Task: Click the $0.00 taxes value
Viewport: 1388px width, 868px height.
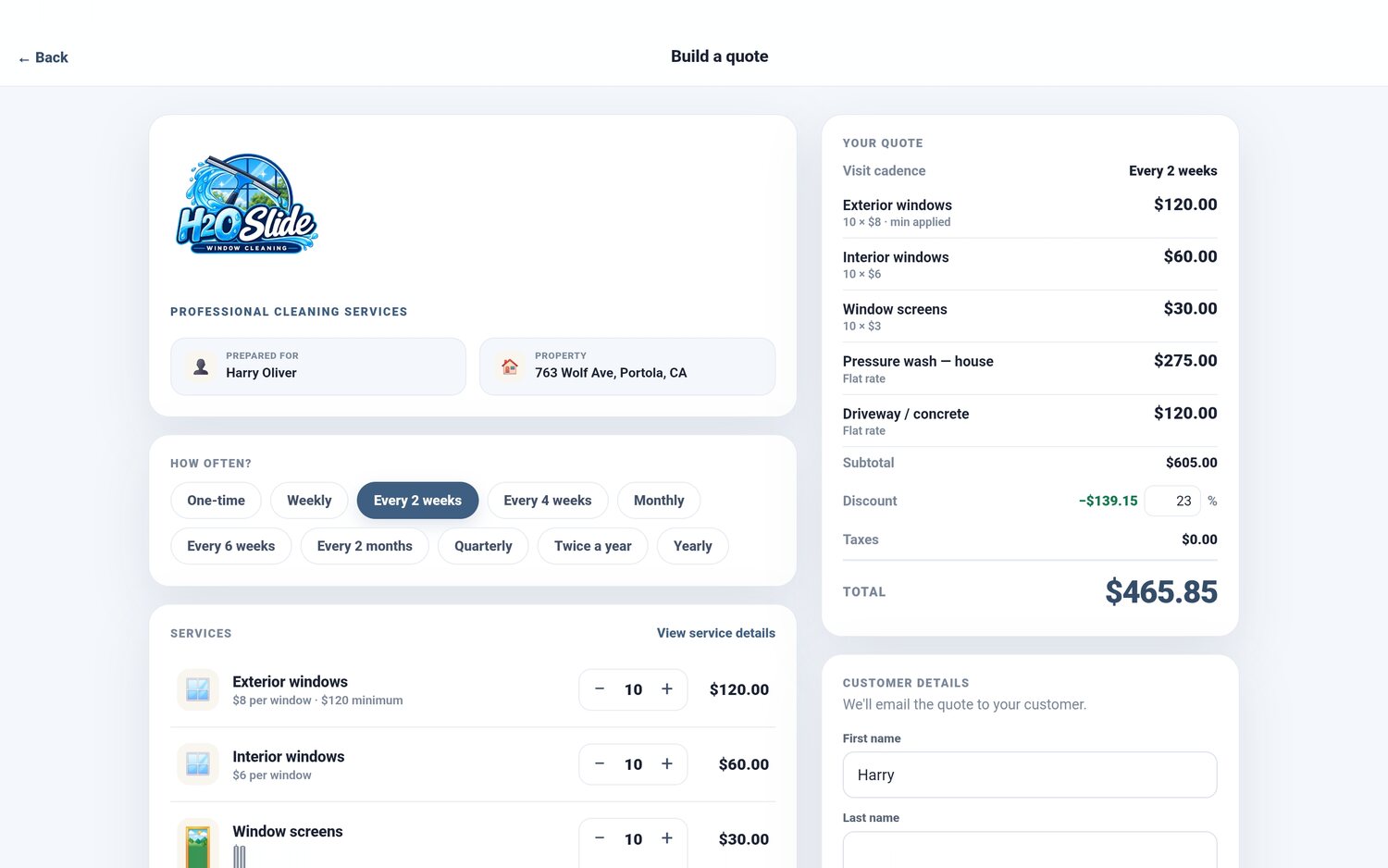Action: [1199, 539]
